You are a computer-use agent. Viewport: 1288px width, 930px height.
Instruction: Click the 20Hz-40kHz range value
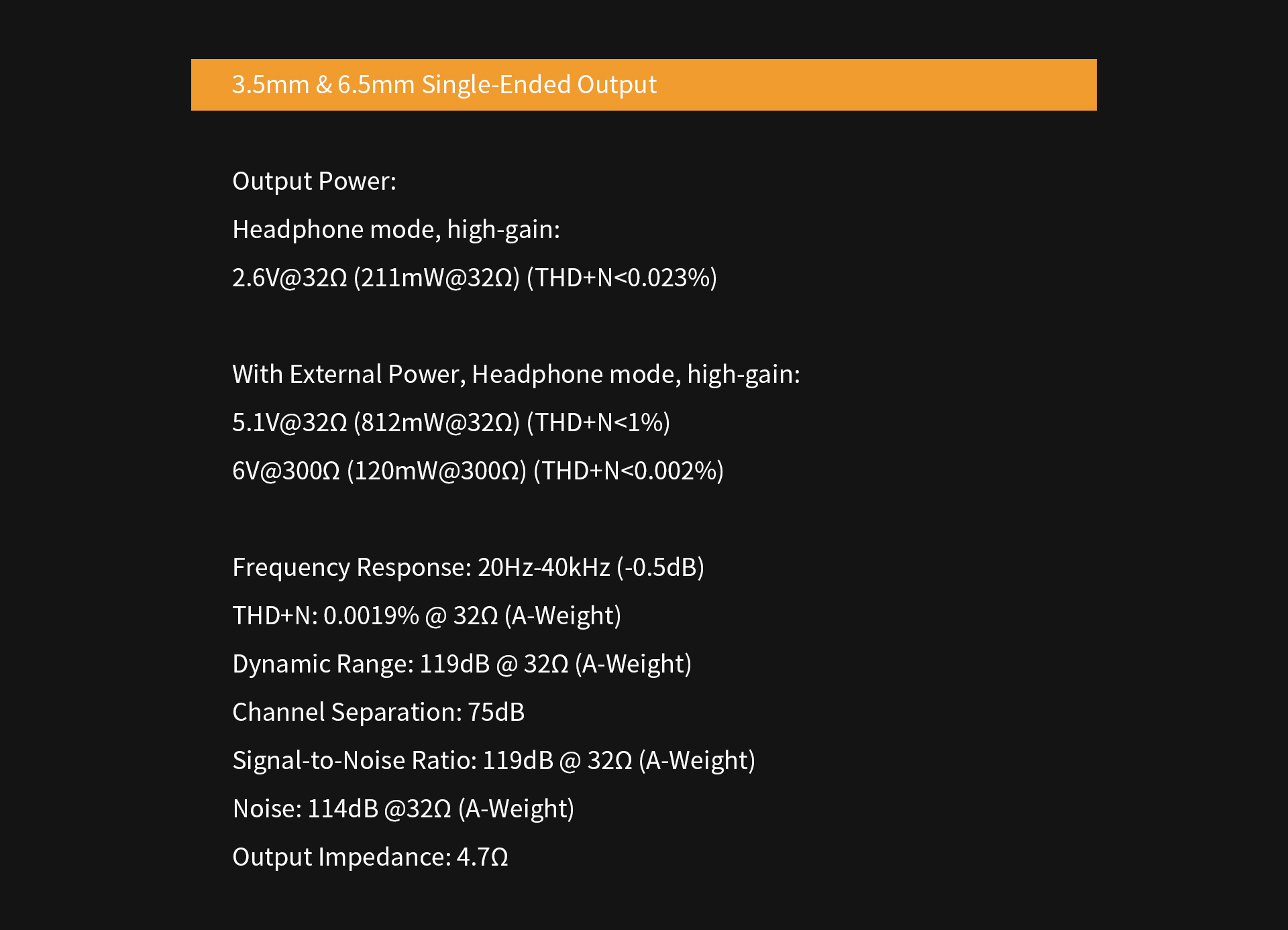pos(543,567)
